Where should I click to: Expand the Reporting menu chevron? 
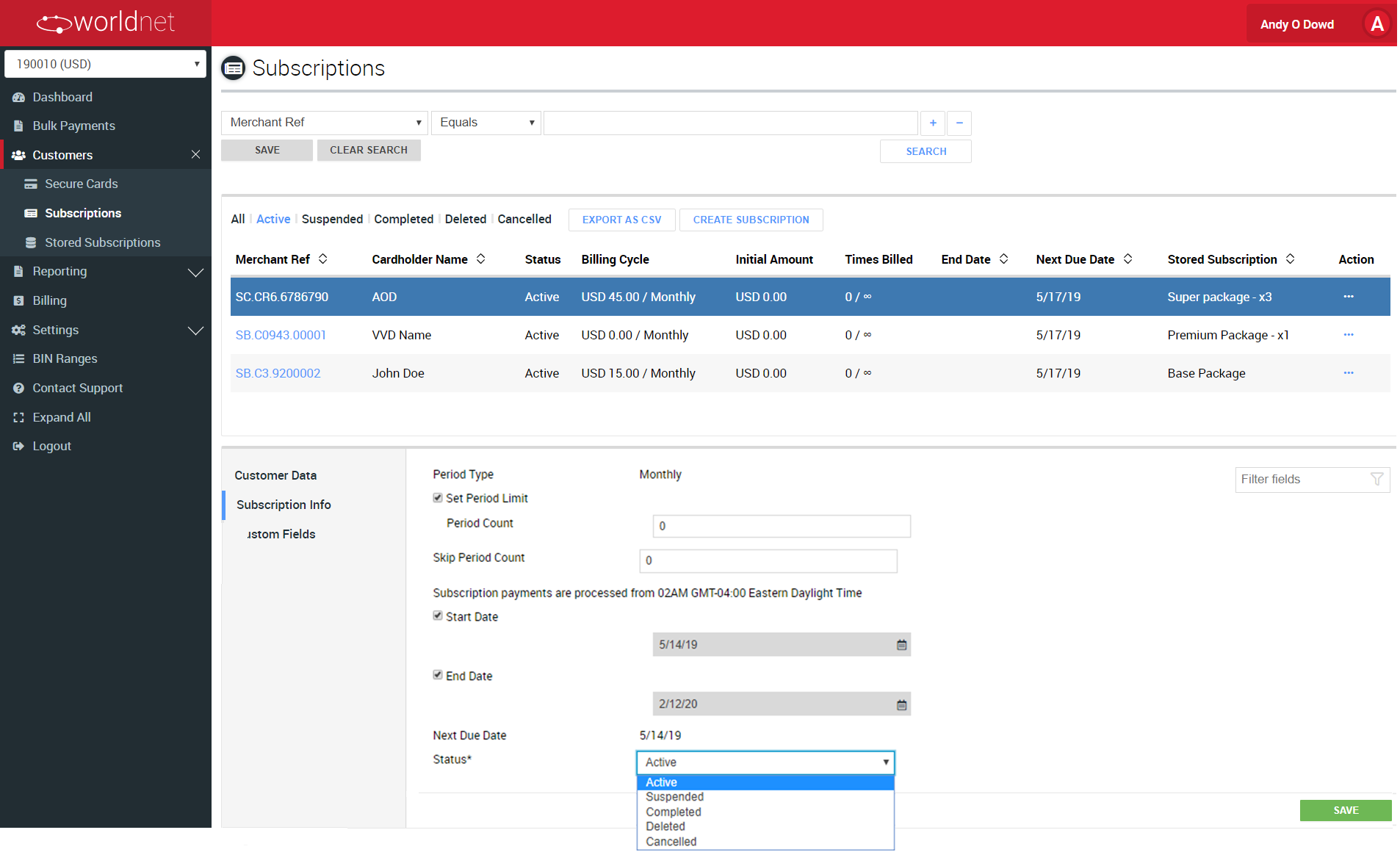tap(195, 272)
